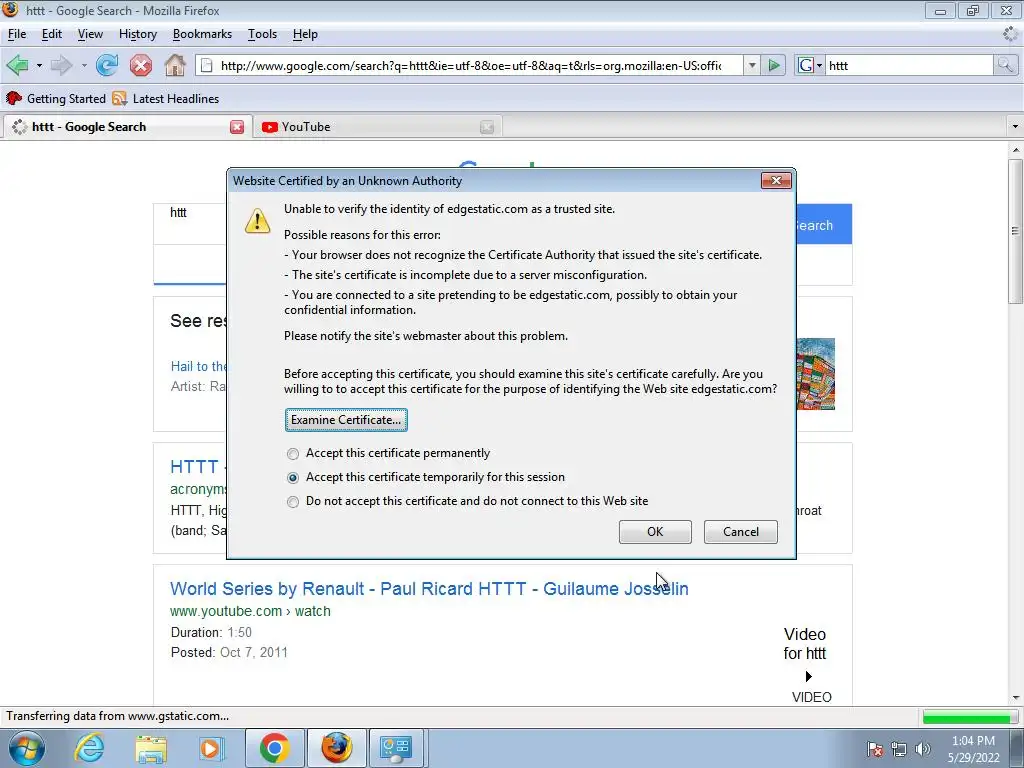Click the green Go arrow next to the URL
Viewport: 1024px width, 768px height.
tap(774, 65)
